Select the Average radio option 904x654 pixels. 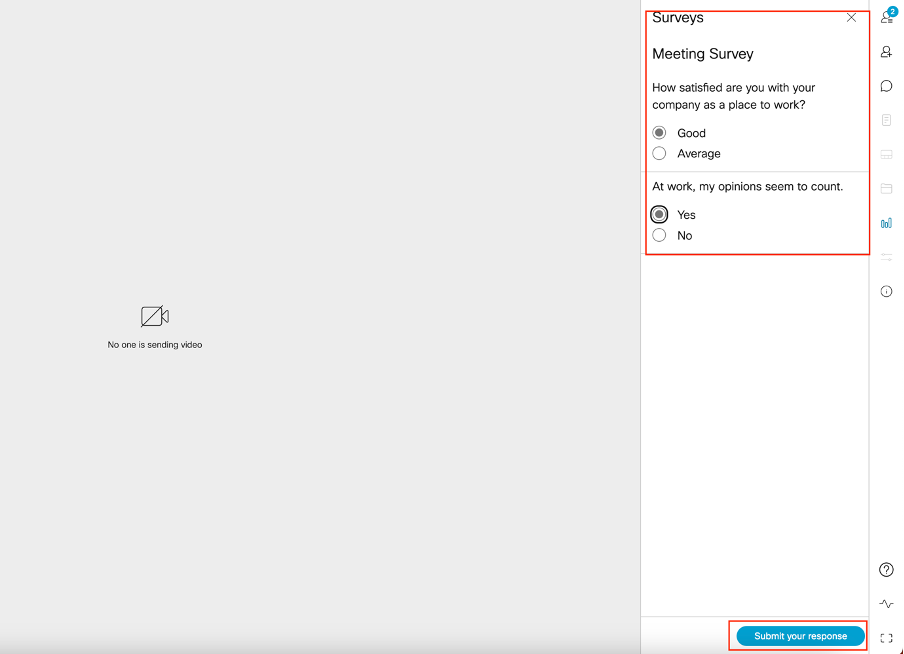(660, 153)
